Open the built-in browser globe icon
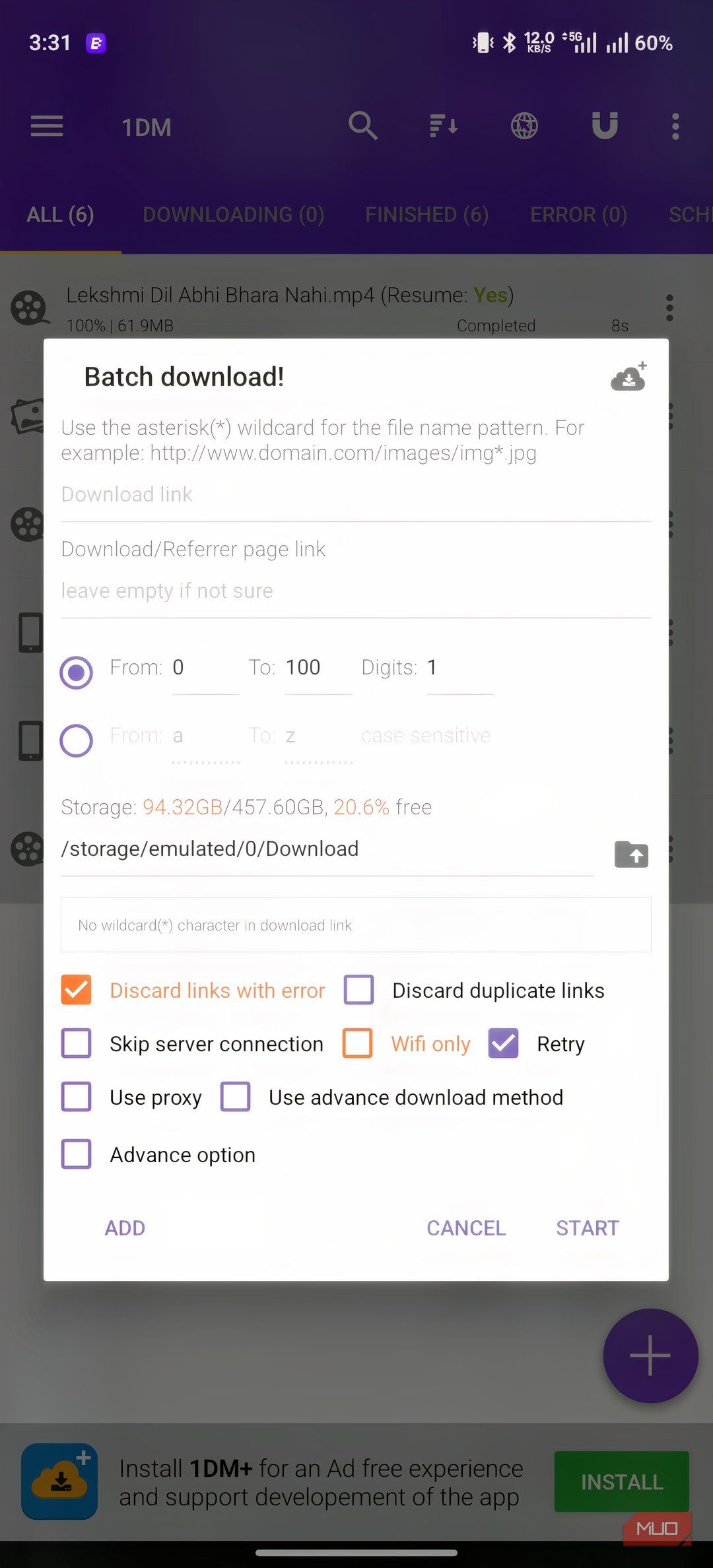Screen dimensions: 713x1568 click(524, 125)
